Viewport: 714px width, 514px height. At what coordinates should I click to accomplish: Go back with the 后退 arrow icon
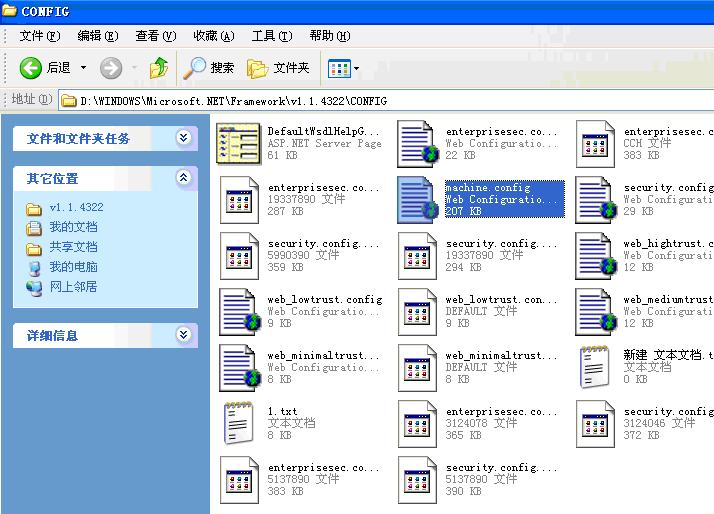click(31, 68)
